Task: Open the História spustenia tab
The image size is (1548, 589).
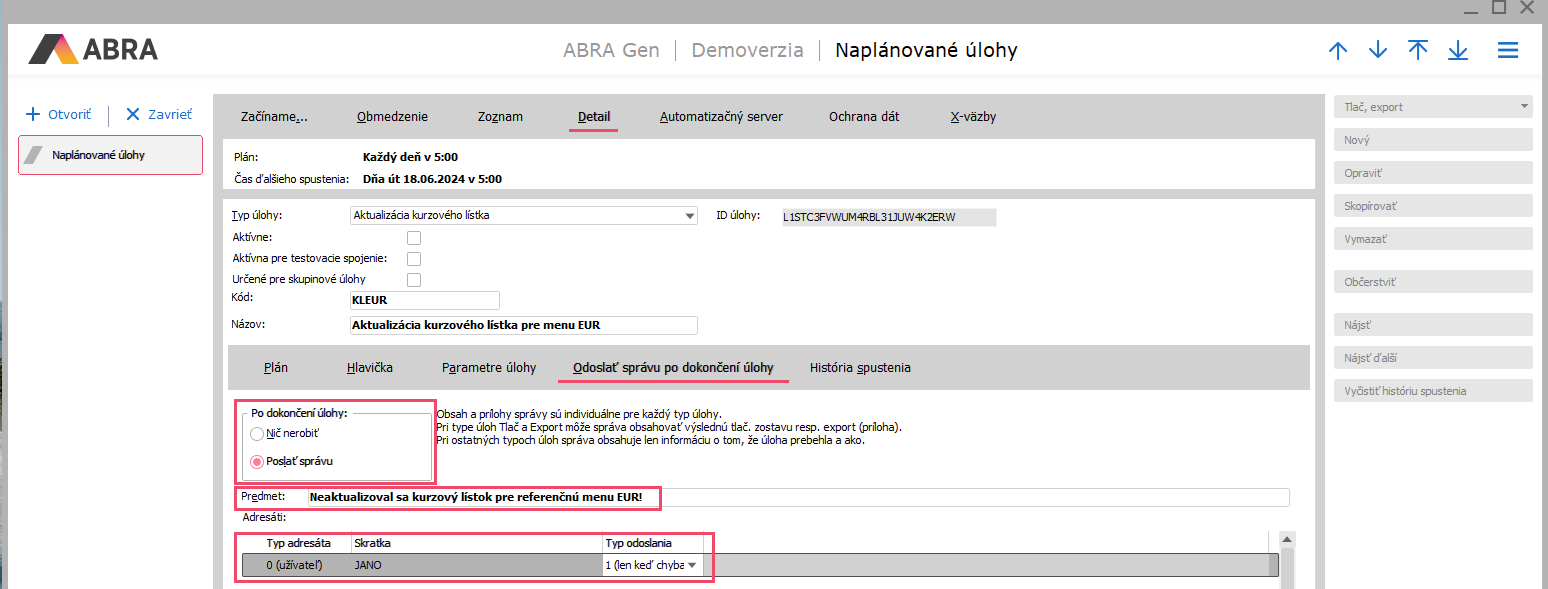Action: point(860,367)
